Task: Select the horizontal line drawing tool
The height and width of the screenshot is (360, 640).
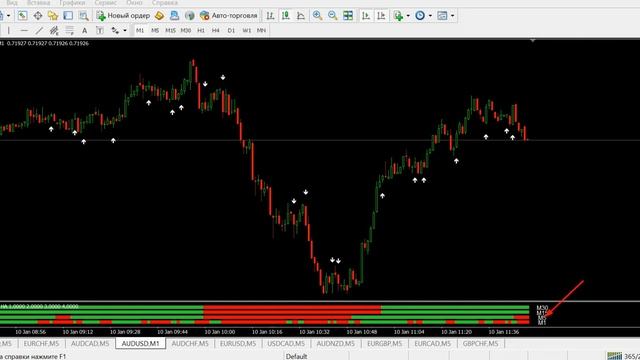Action: point(24,31)
